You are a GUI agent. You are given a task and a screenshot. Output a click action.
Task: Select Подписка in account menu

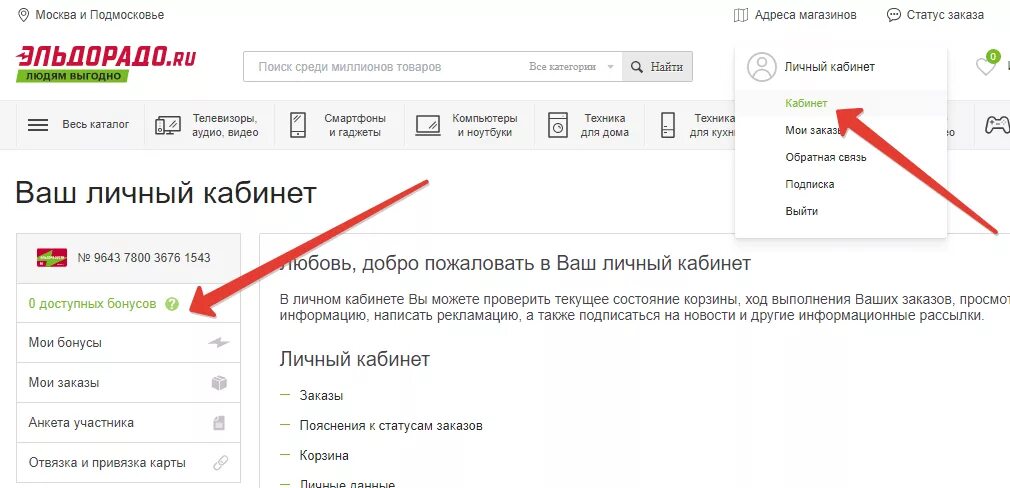point(810,184)
